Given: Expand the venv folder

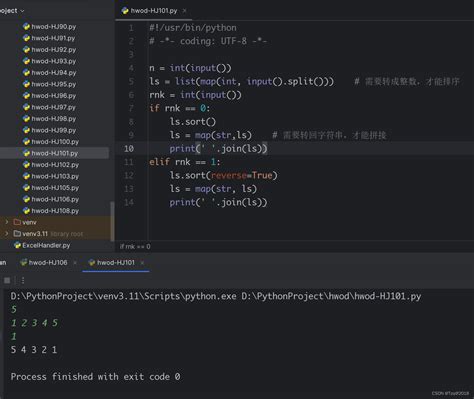Looking at the screenshot, I should (x=7, y=222).
